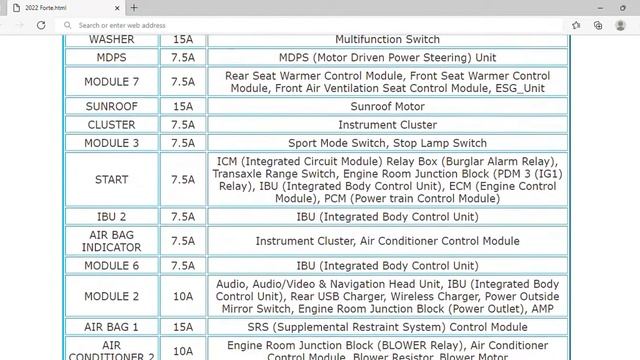Image resolution: width=640 pixels, height=360 pixels.
Task: Click the 7.5A rating for MODULE 3
Action: click(183, 143)
